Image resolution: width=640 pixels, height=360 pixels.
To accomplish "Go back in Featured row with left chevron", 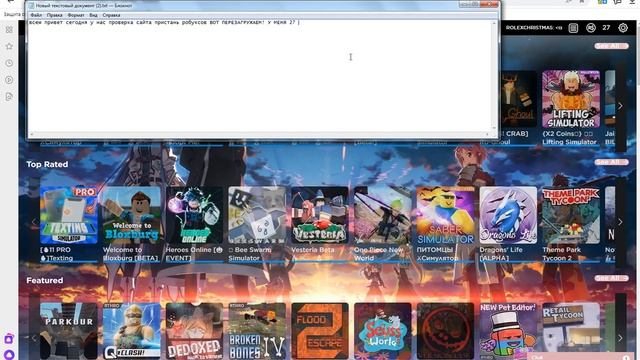I will pyautogui.click(x=34, y=338).
